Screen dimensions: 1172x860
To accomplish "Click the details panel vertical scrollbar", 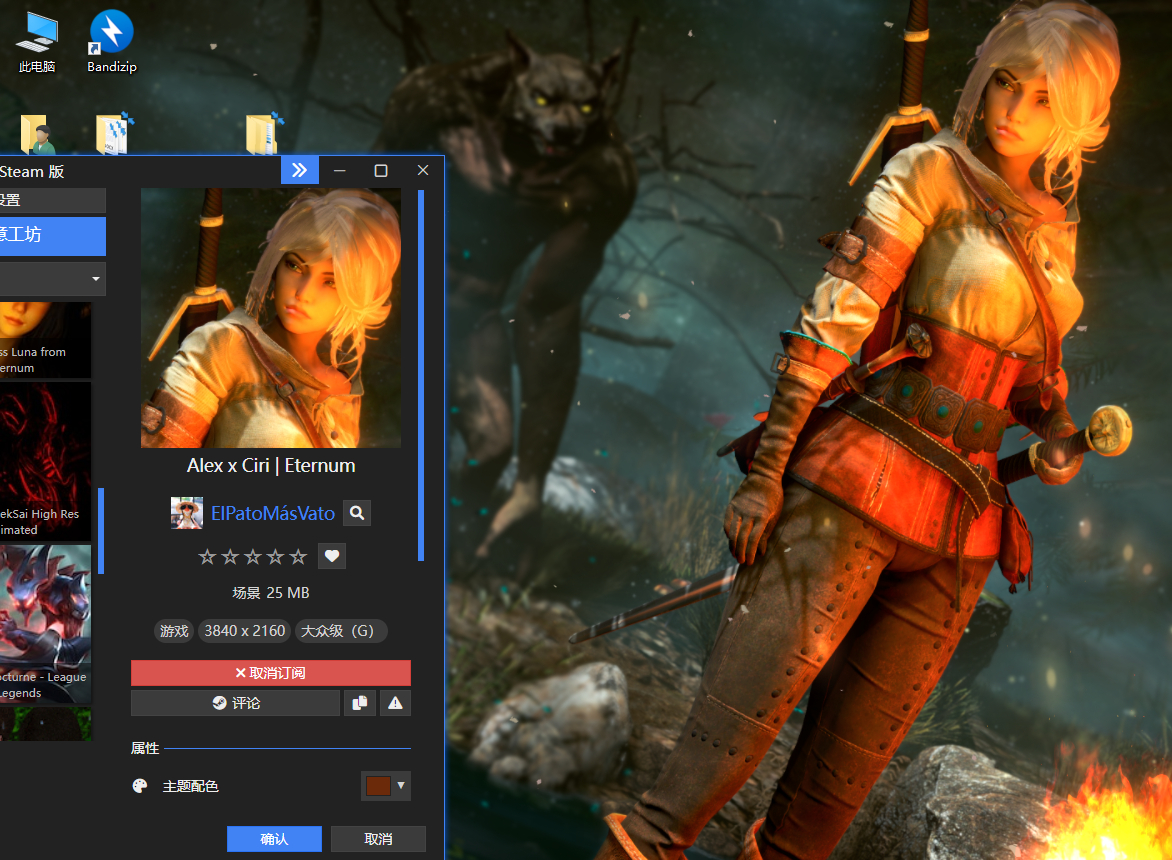I will tap(421, 375).
